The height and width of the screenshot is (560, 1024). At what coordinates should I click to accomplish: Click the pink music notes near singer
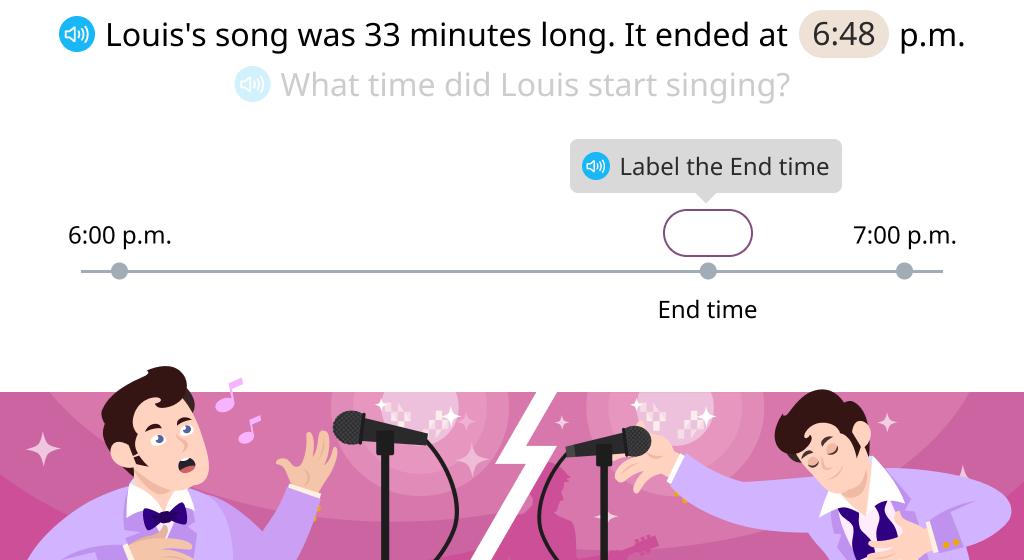pos(238,411)
